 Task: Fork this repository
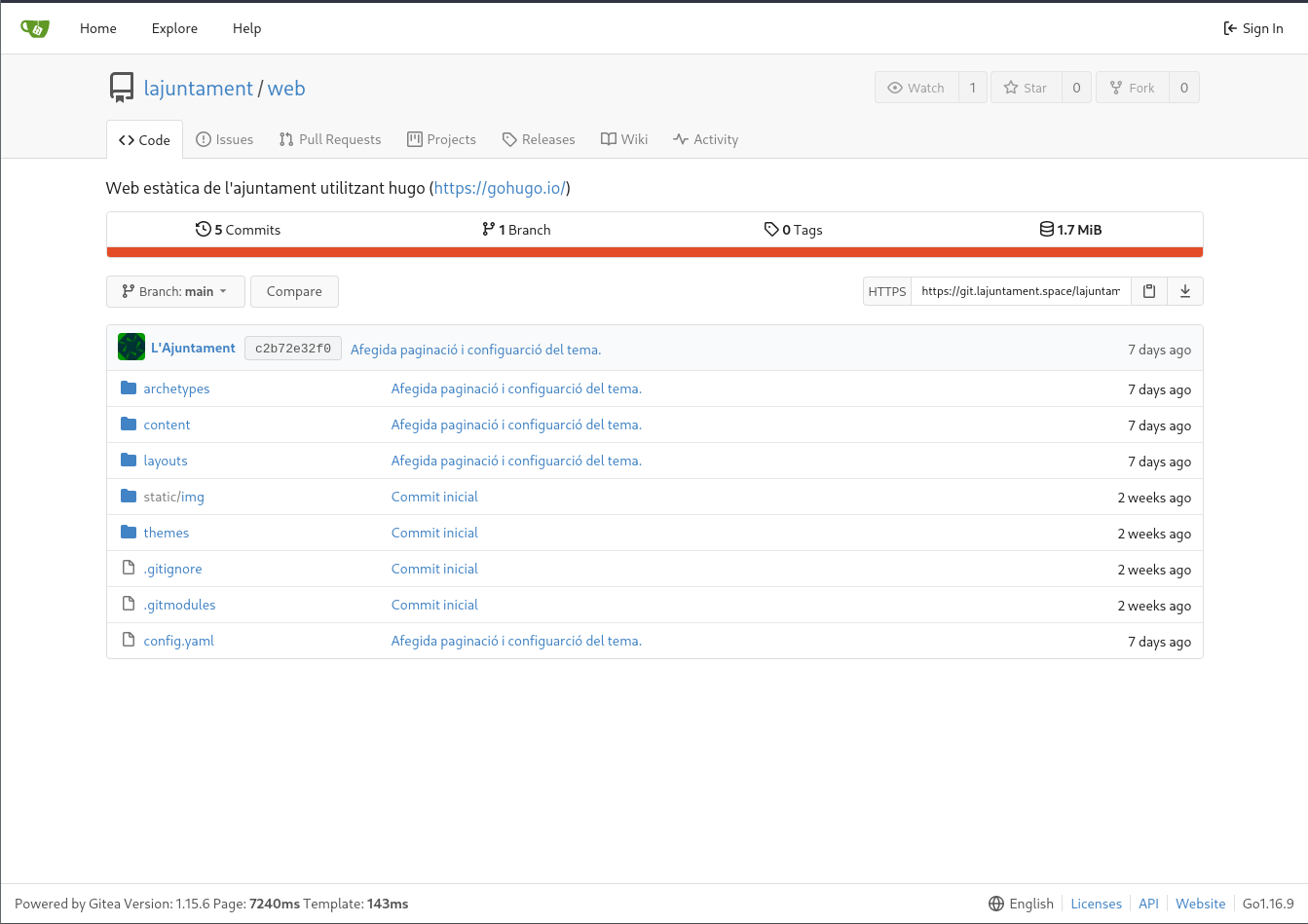pos(1132,88)
